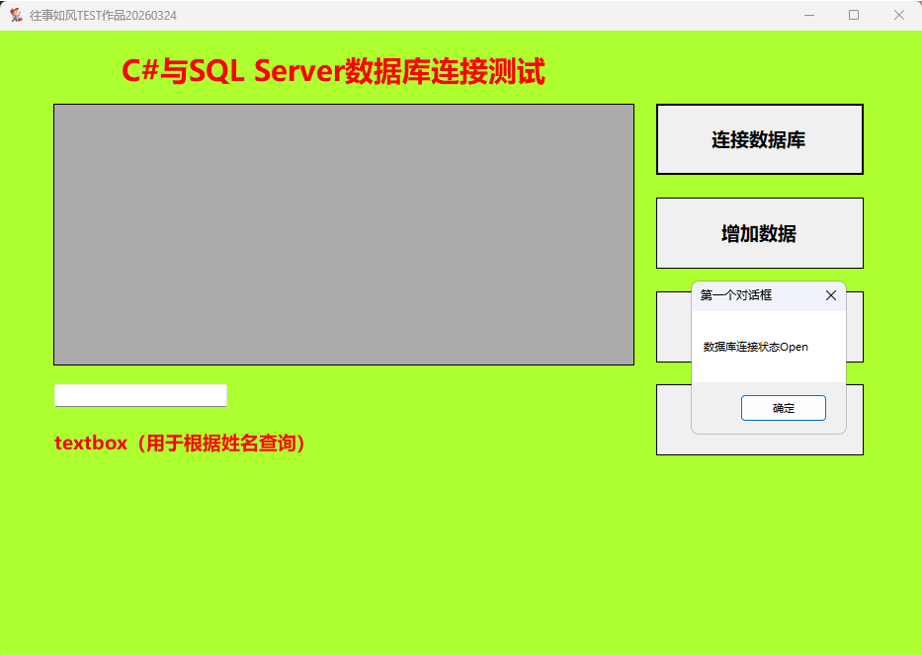
Task: Click the red textbox（用于根据姓名查询）label
Action: 180,443
